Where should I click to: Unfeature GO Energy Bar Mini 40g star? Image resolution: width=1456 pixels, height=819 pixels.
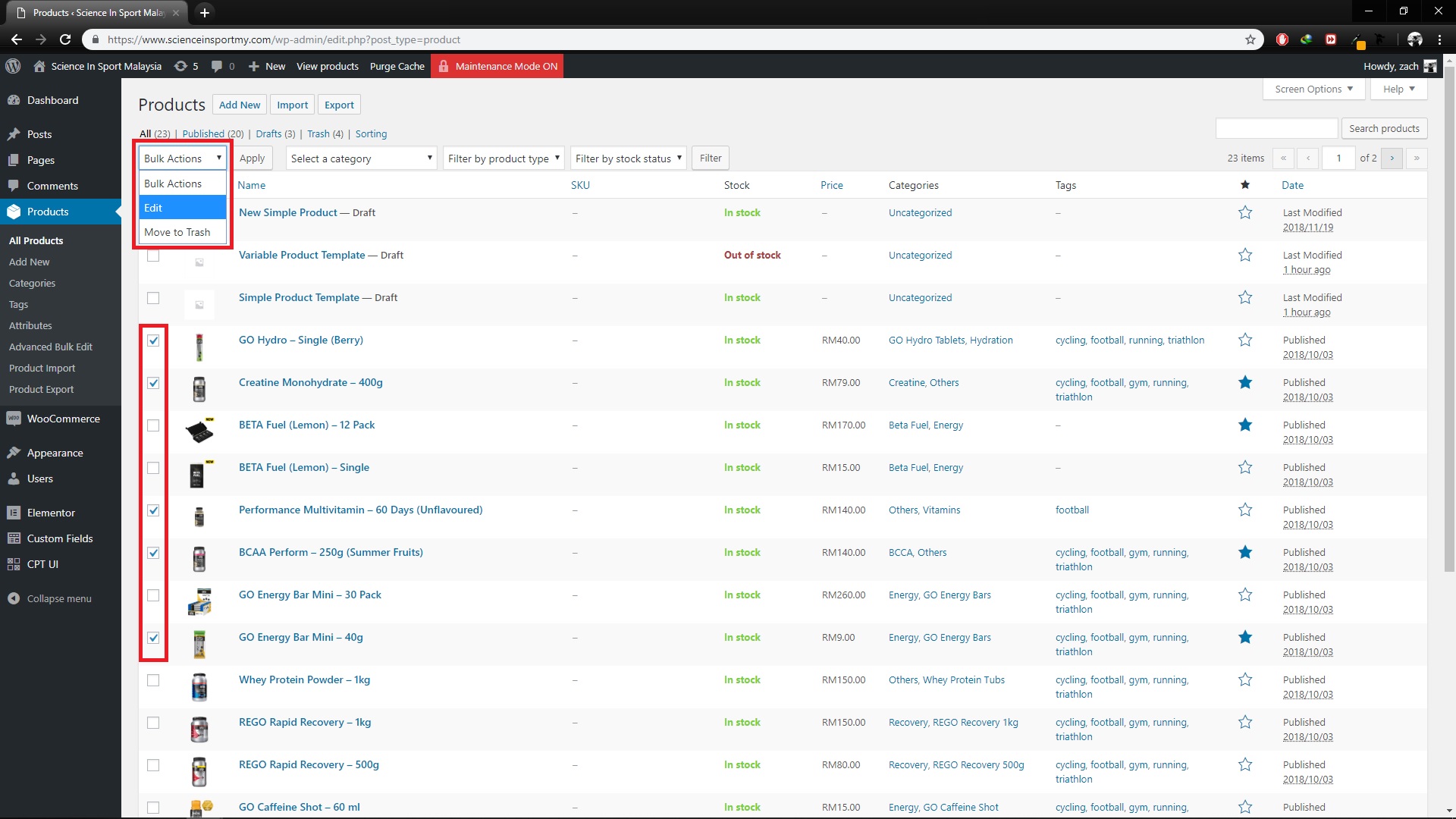point(1245,638)
